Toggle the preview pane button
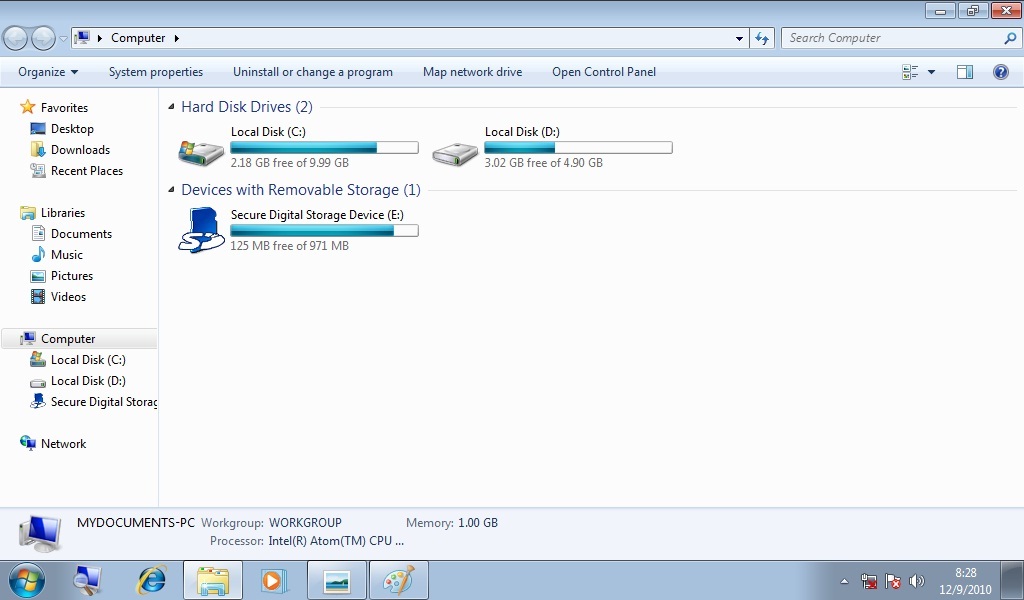1024x600 pixels. click(964, 72)
